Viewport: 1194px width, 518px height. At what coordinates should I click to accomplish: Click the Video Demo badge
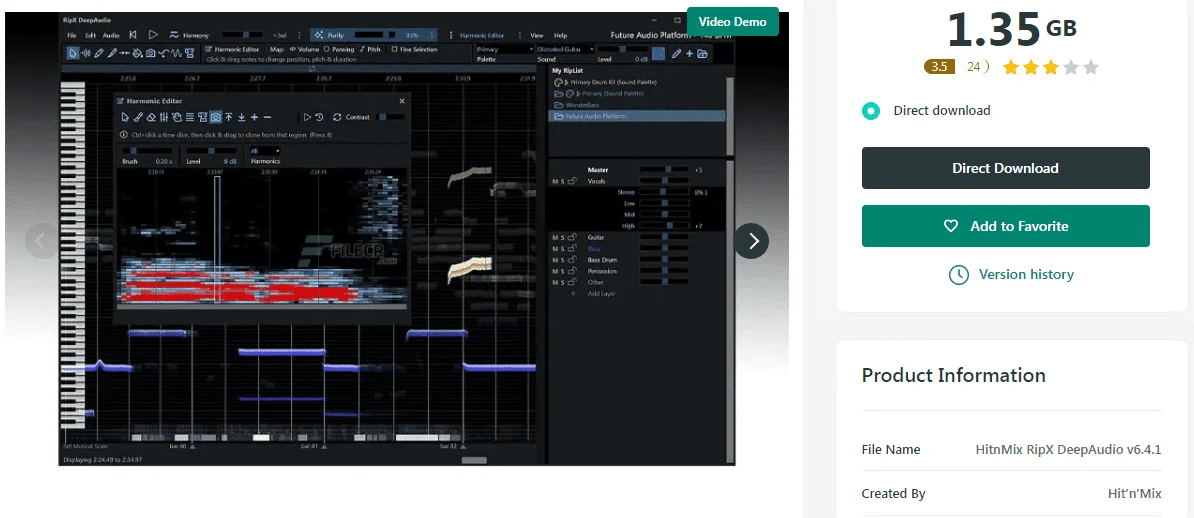tap(733, 21)
